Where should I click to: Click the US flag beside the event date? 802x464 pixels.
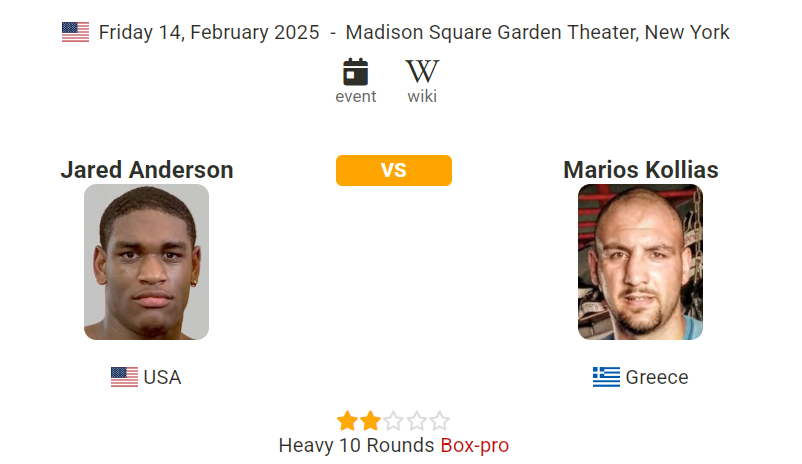76,32
